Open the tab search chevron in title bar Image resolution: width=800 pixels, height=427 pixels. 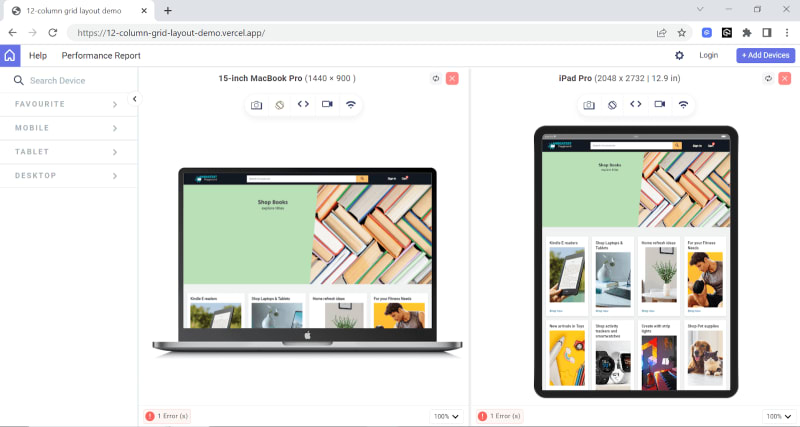point(700,9)
